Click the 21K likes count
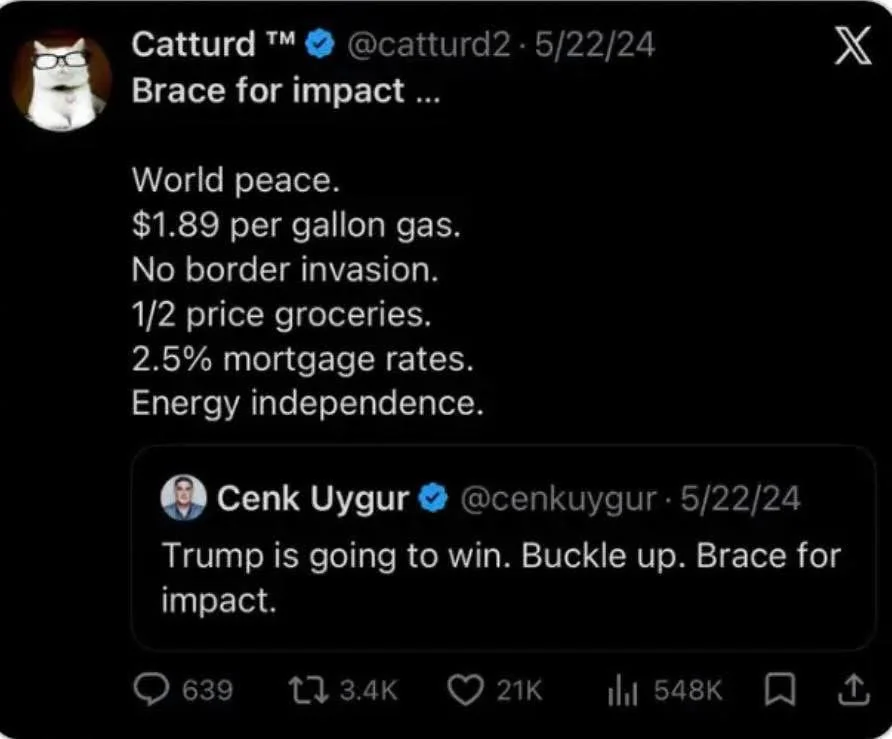 [519, 690]
